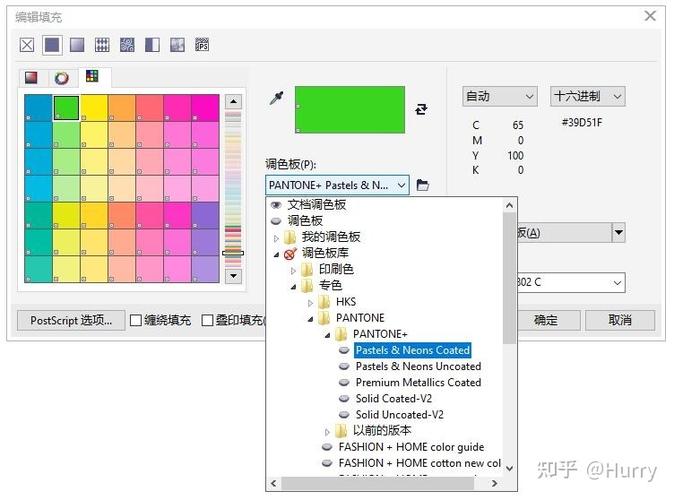The height and width of the screenshot is (500, 674).
Task: Expand the 我的调色板 folder
Action: pyautogui.click(x=276, y=237)
